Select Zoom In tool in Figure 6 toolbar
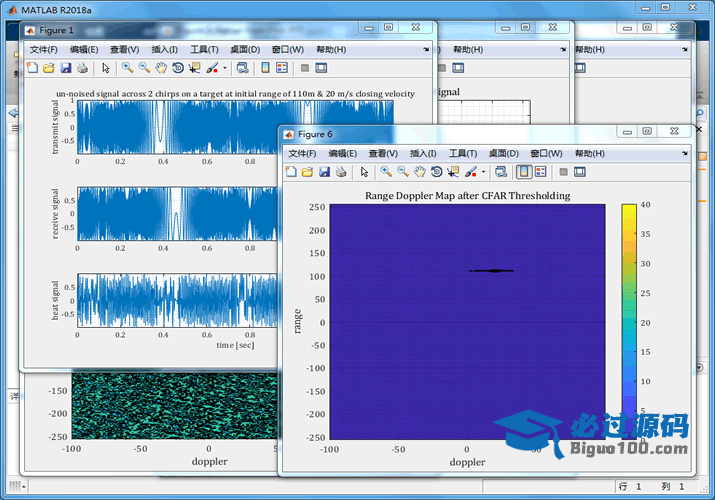The image size is (715, 500). click(386, 172)
